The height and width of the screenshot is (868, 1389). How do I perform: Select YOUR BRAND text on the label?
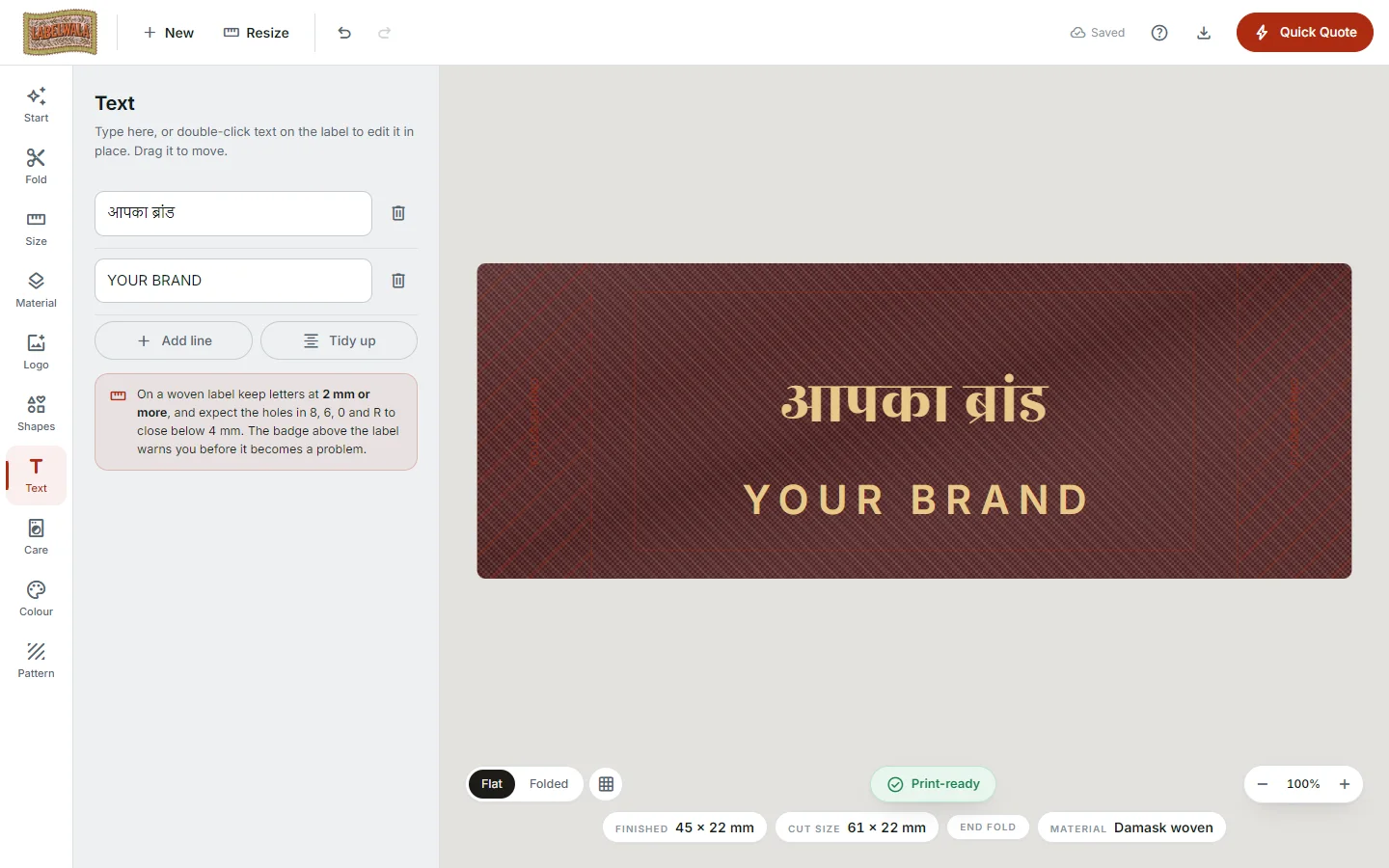tap(915, 500)
